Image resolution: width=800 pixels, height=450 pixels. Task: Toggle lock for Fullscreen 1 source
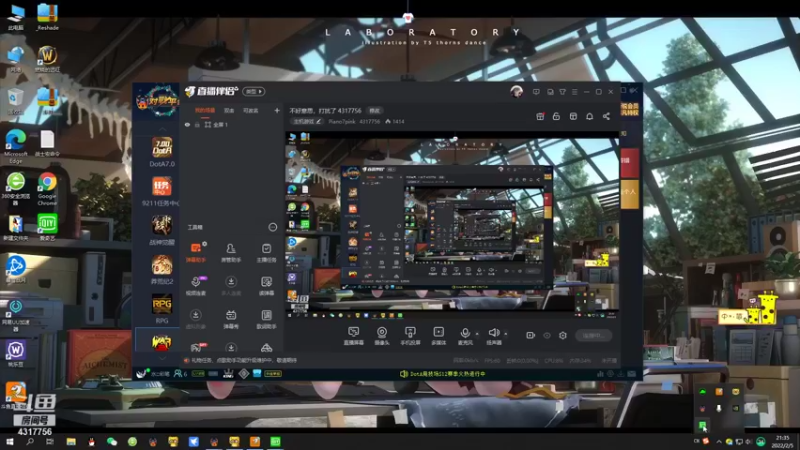point(197,124)
